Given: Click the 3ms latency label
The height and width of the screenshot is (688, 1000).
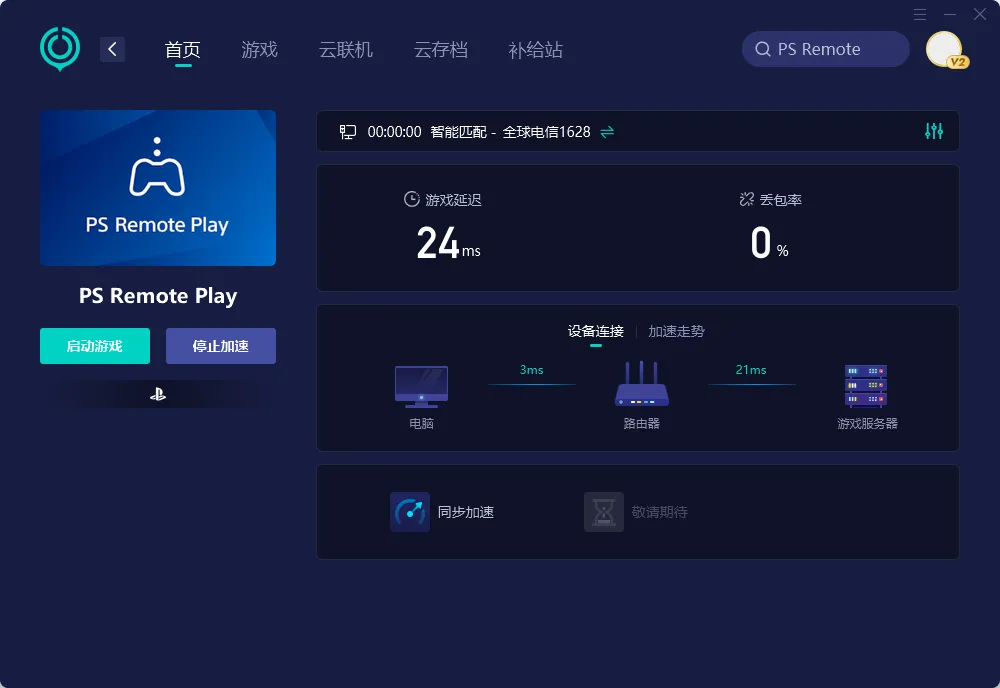Looking at the screenshot, I should (x=531, y=370).
